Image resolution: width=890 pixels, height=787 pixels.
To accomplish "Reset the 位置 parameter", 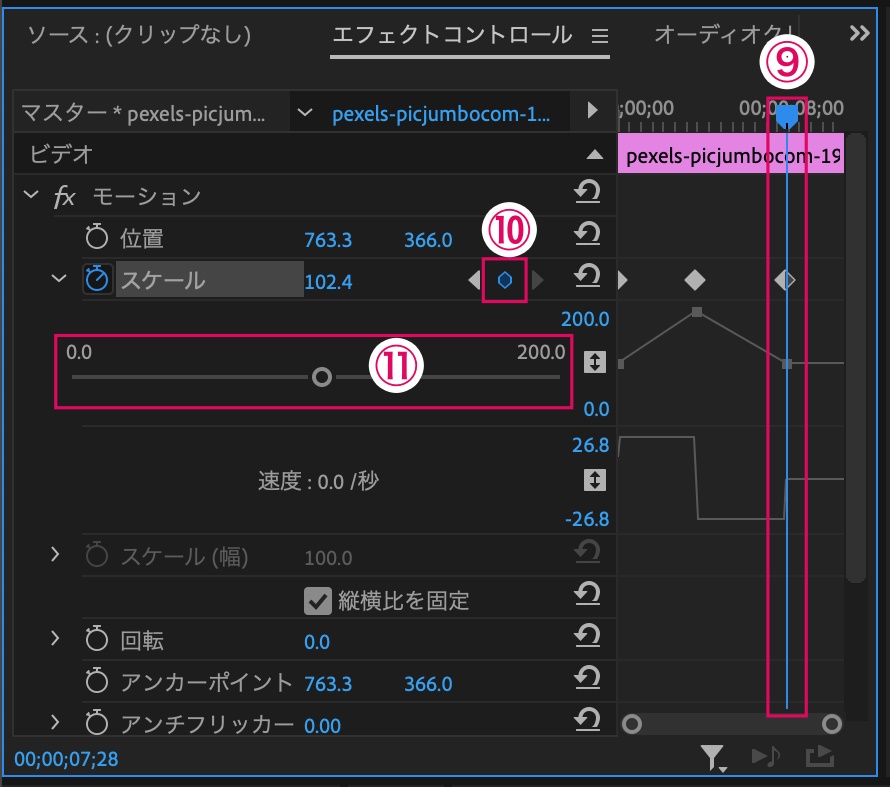I will [x=587, y=234].
